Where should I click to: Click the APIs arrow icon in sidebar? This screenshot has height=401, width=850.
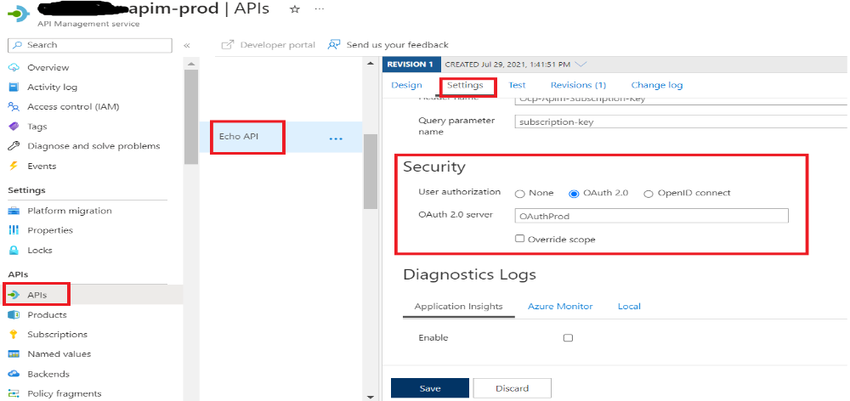coord(14,295)
